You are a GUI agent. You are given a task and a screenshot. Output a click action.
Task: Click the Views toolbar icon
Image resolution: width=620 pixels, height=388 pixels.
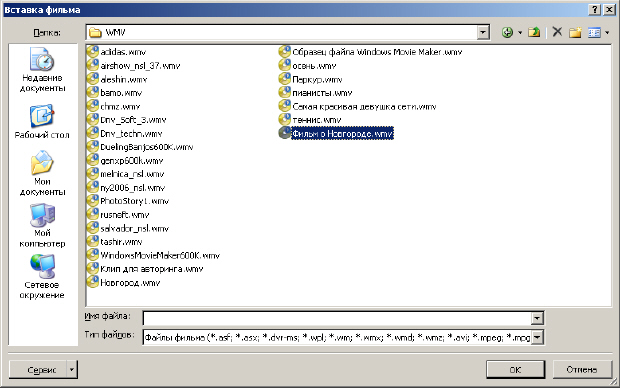594,32
